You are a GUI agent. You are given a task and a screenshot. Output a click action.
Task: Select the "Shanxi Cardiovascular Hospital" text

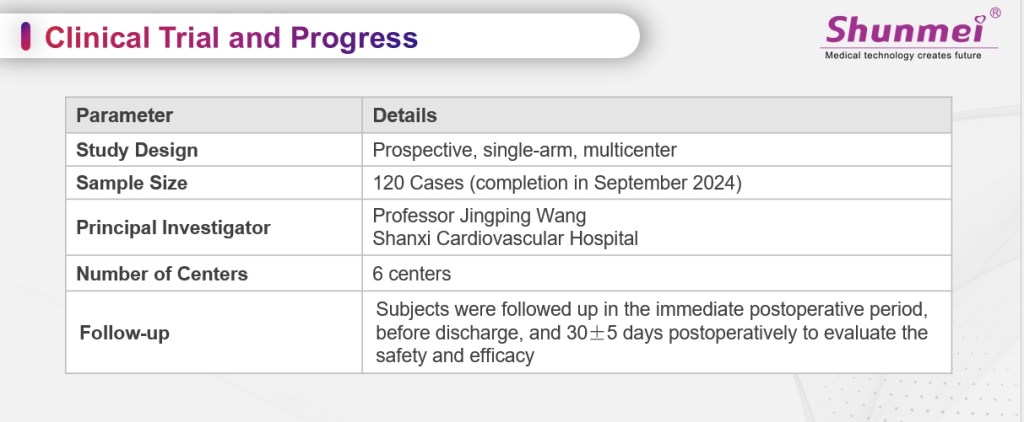pyautogui.click(x=505, y=238)
